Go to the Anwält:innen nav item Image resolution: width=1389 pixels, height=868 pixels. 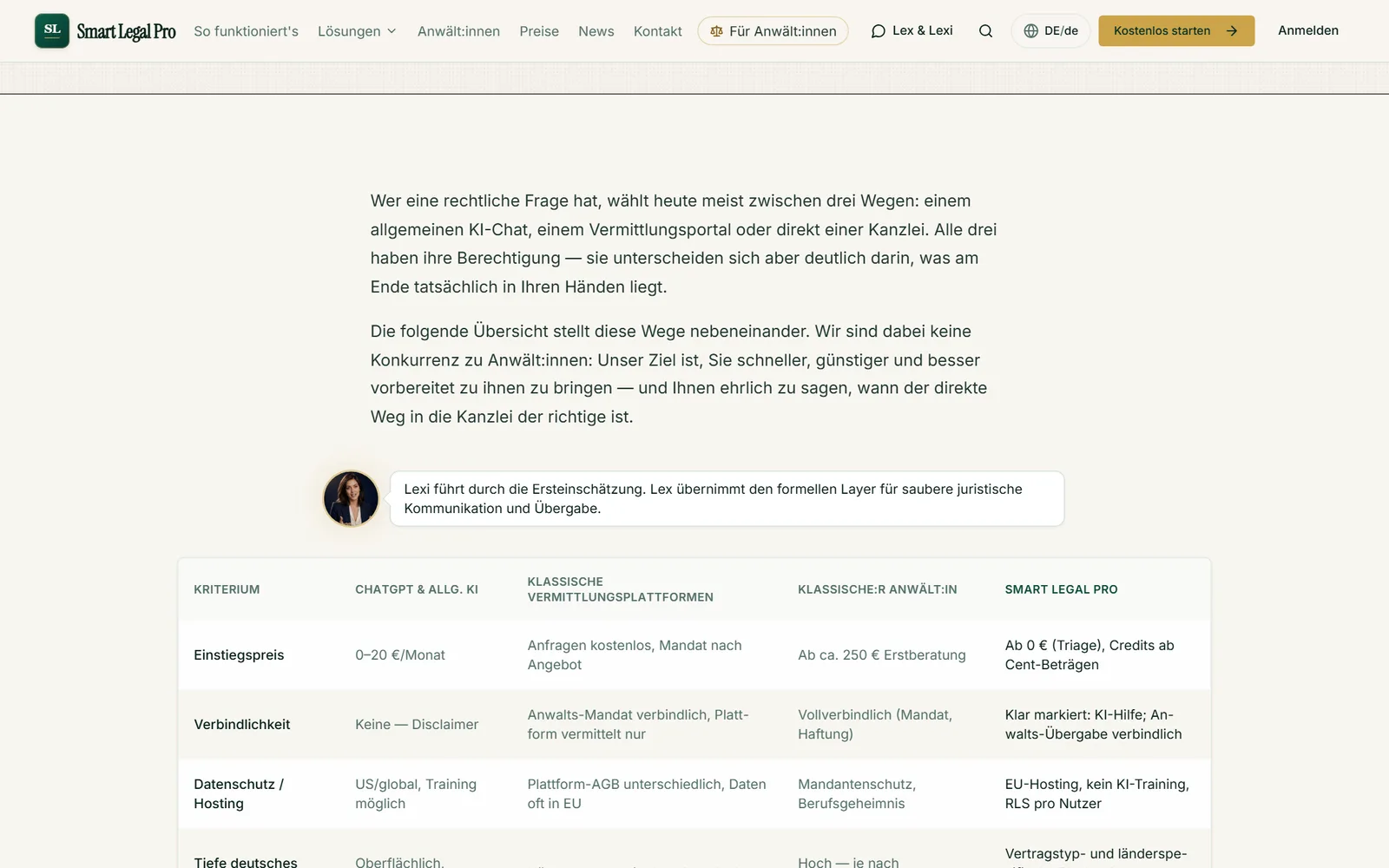tap(458, 31)
